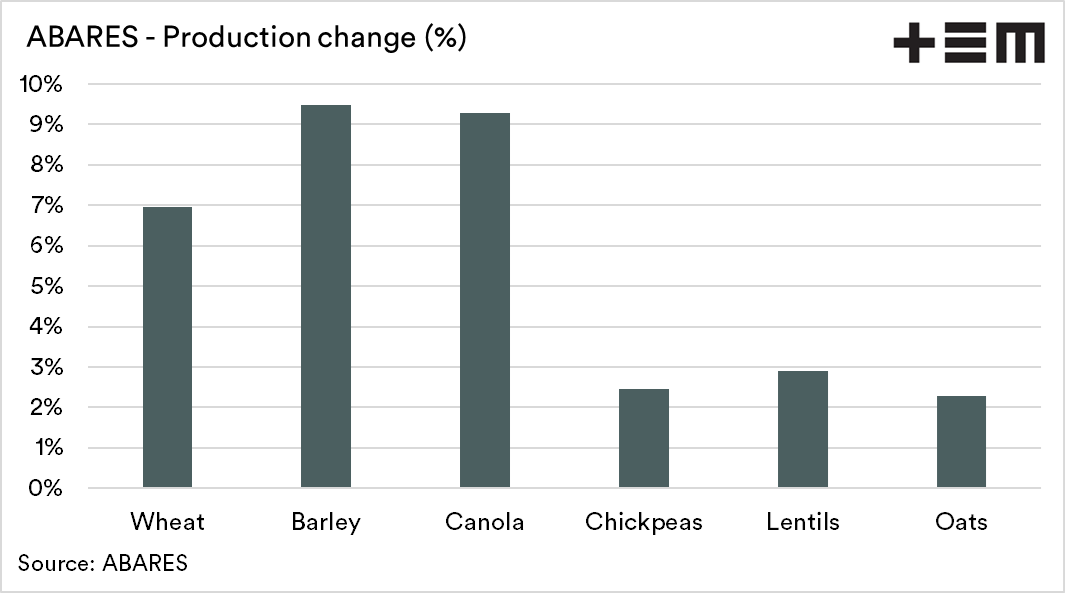Click the Chickpeas axis label
The image size is (1065, 593).
click(643, 522)
